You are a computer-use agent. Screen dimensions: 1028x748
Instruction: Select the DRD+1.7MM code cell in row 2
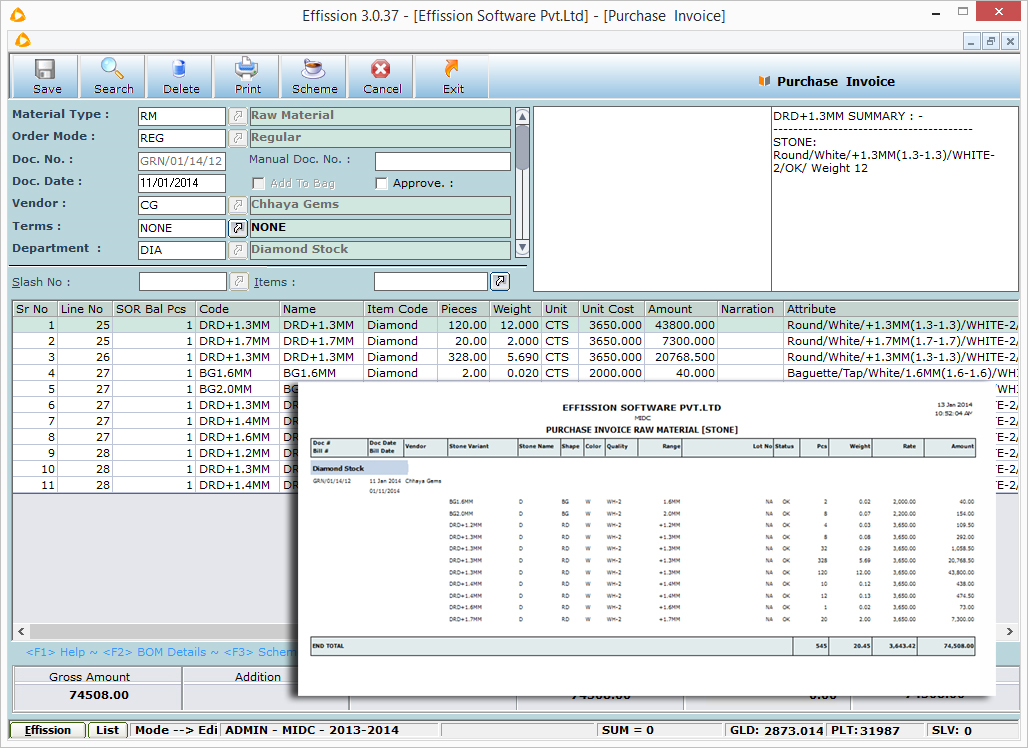(x=238, y=341)
